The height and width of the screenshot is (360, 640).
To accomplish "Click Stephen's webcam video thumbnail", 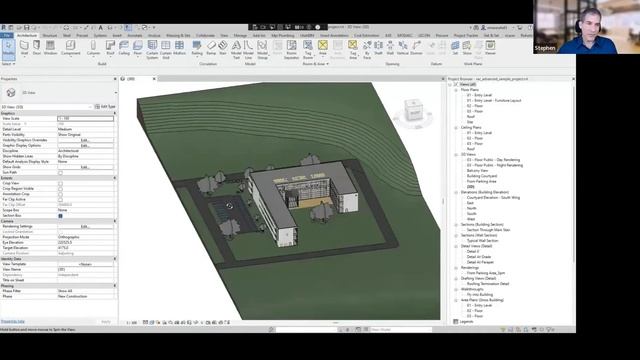I will [587, 27].
